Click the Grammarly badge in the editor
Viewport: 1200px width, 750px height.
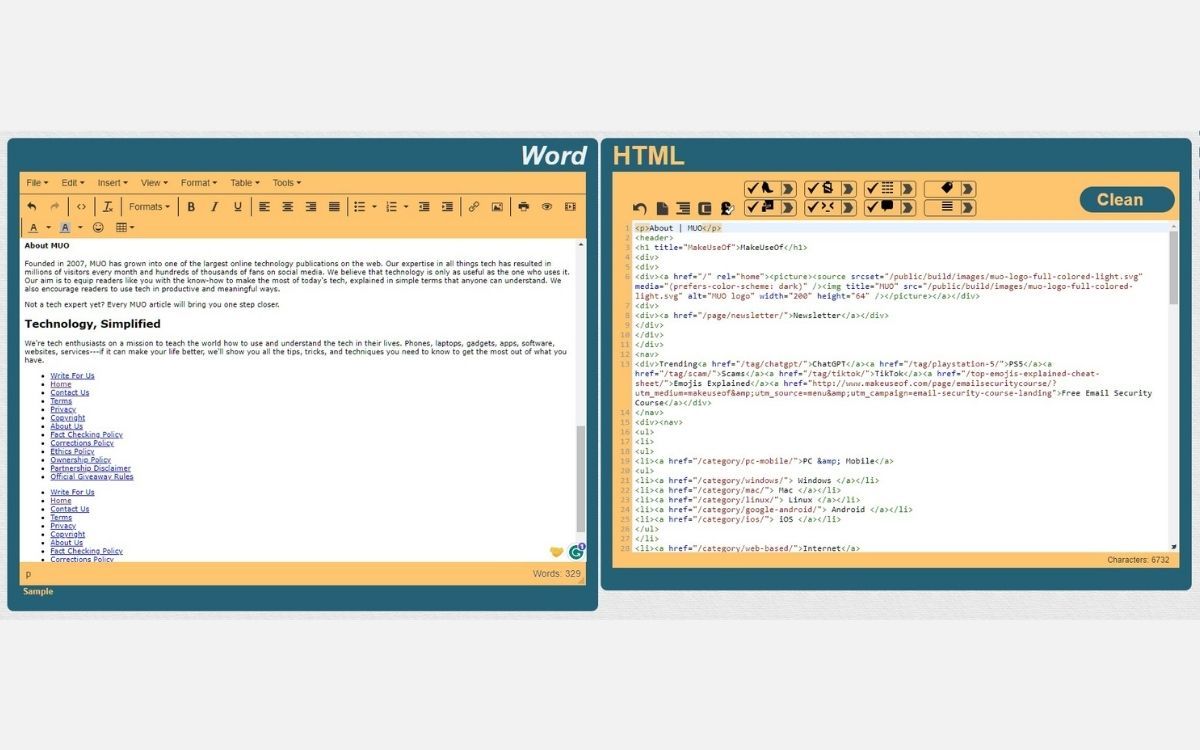click(x=577, y=551)
